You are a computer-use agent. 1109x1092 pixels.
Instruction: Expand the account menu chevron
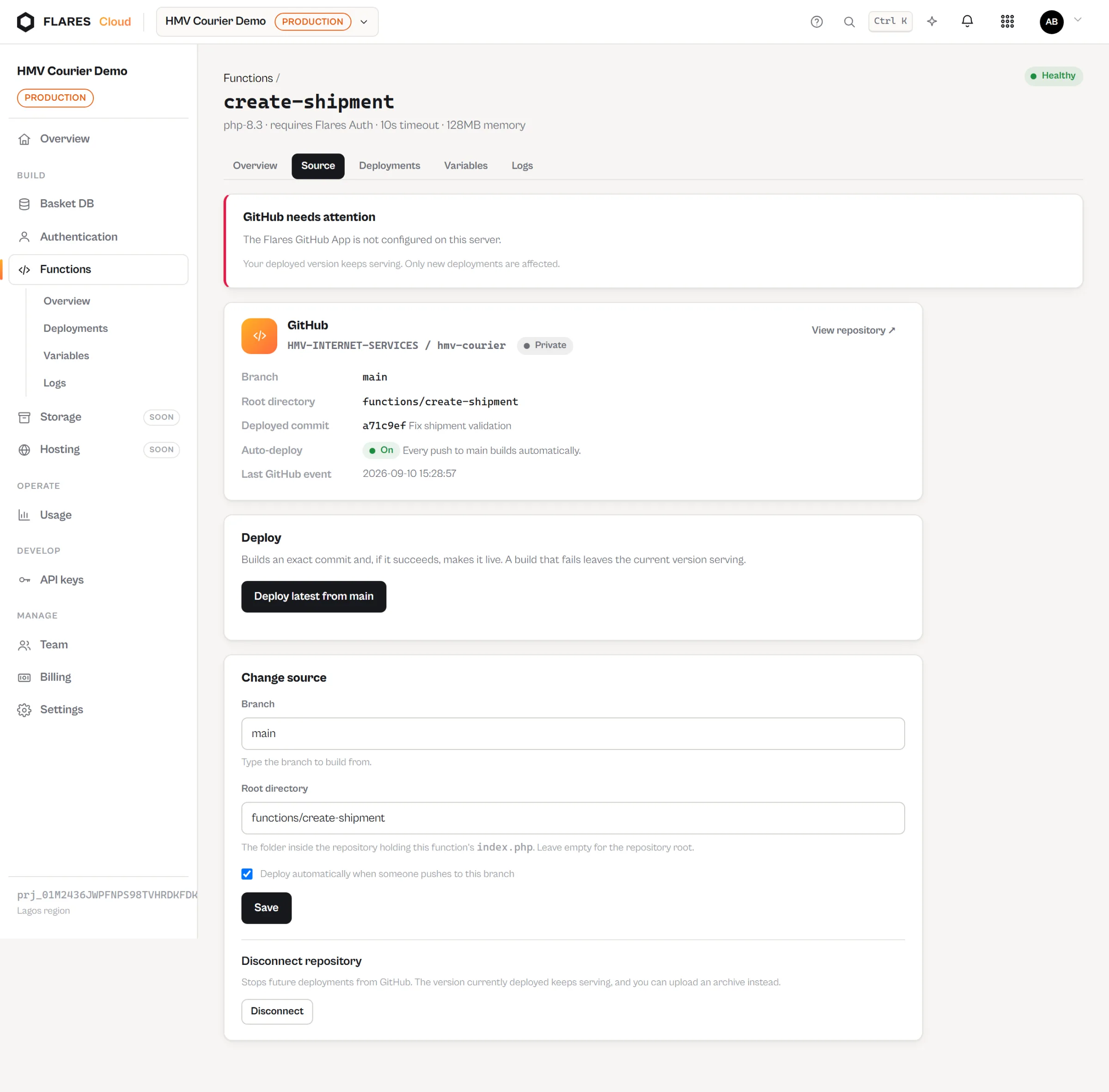click(1078, 19)
